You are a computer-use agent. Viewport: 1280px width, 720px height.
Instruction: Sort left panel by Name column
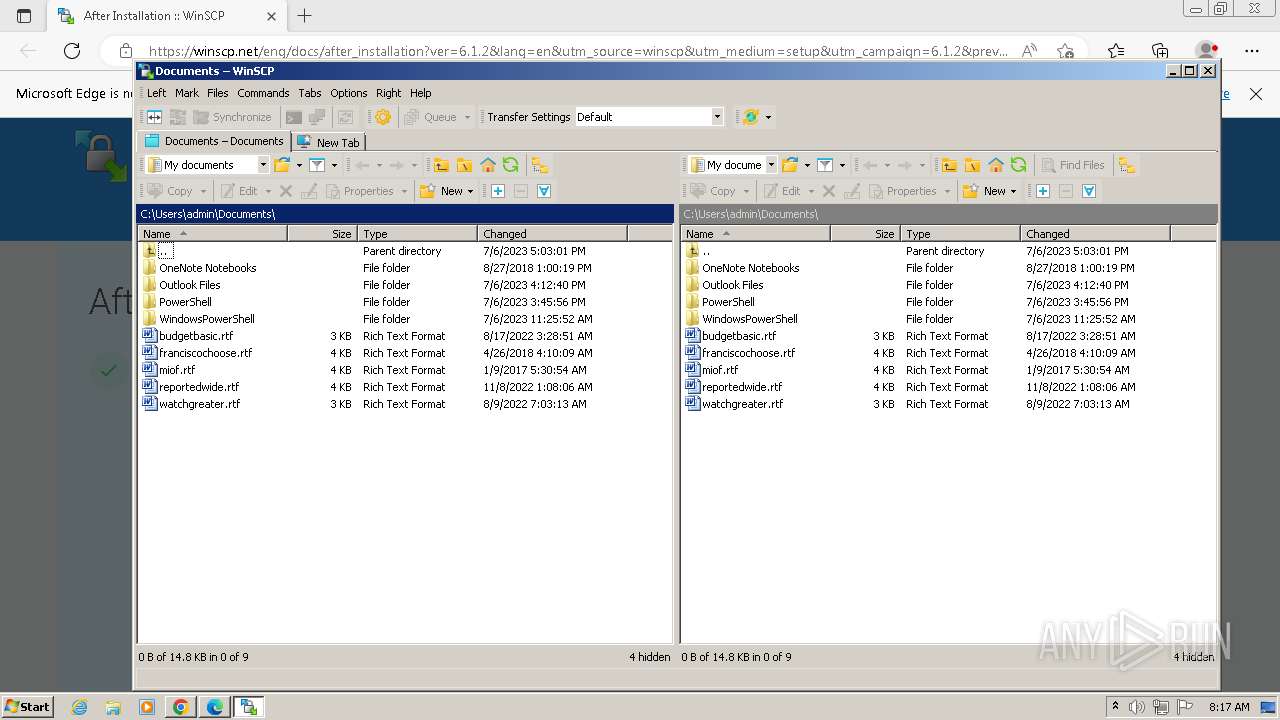(x=212, y=234)
